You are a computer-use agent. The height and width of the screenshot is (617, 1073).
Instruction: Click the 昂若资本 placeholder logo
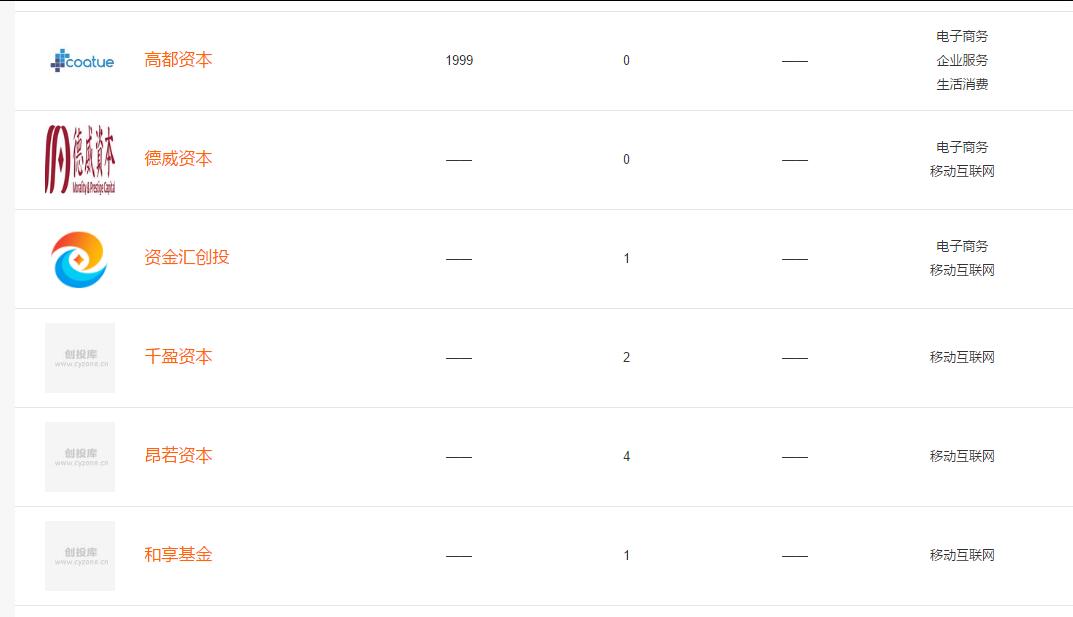click(80, 457)
